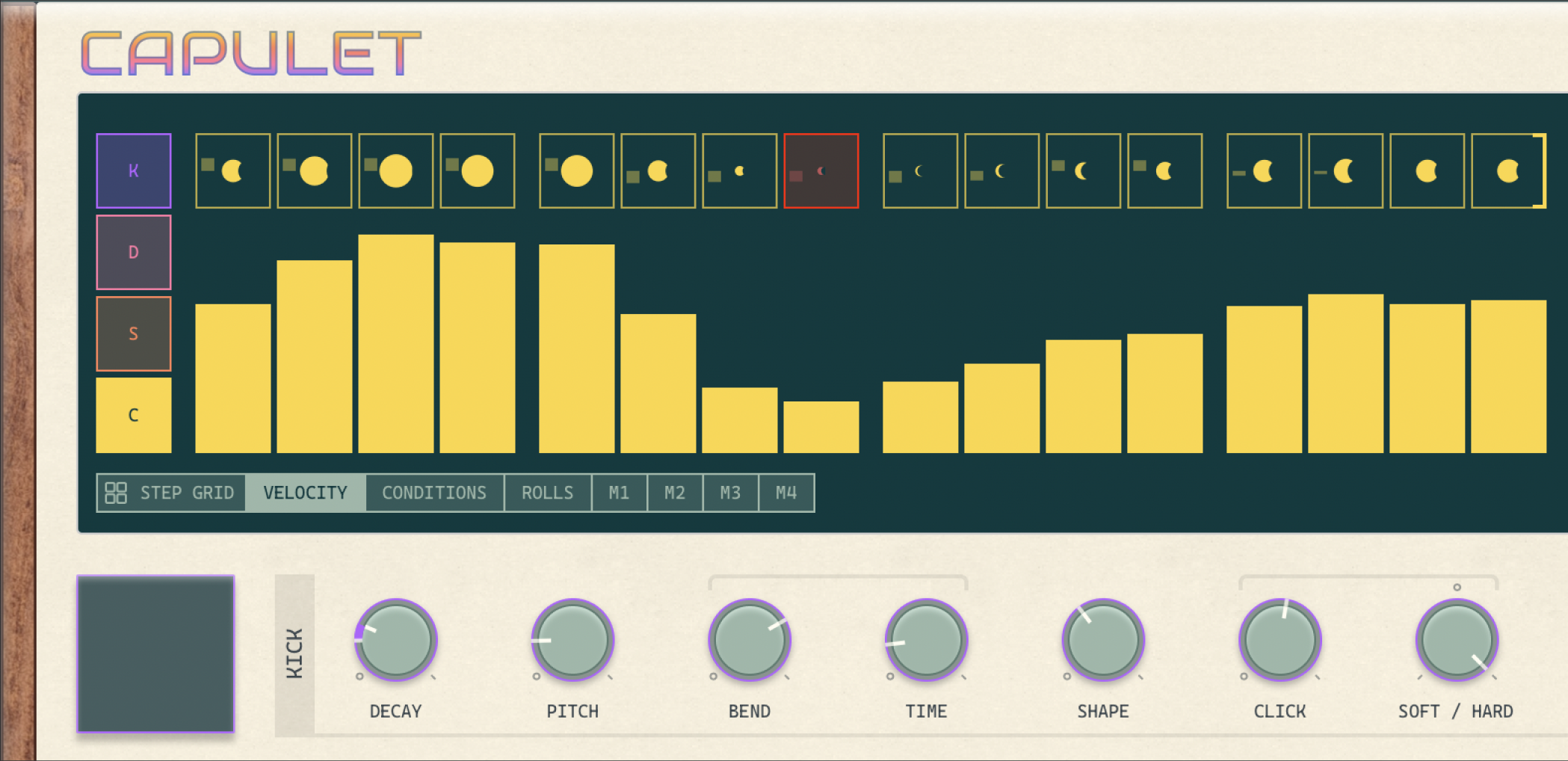Click the BEND knob
Screen dimensions: 1568x761
[x=750, y=640]
